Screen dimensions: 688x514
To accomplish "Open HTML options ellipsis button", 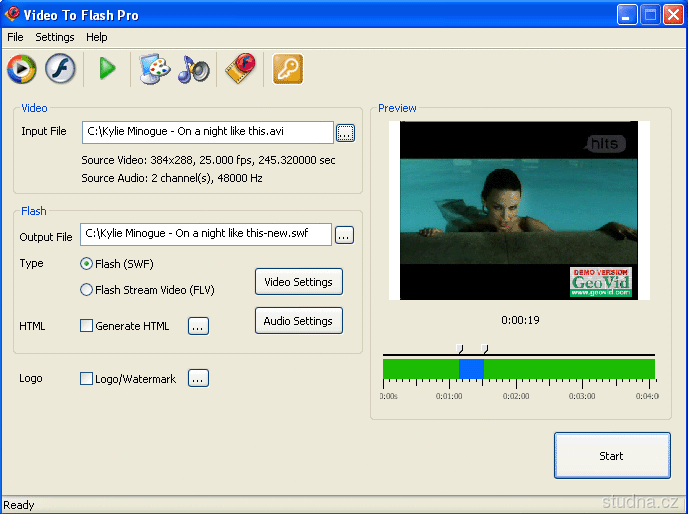I will (198, 326).
